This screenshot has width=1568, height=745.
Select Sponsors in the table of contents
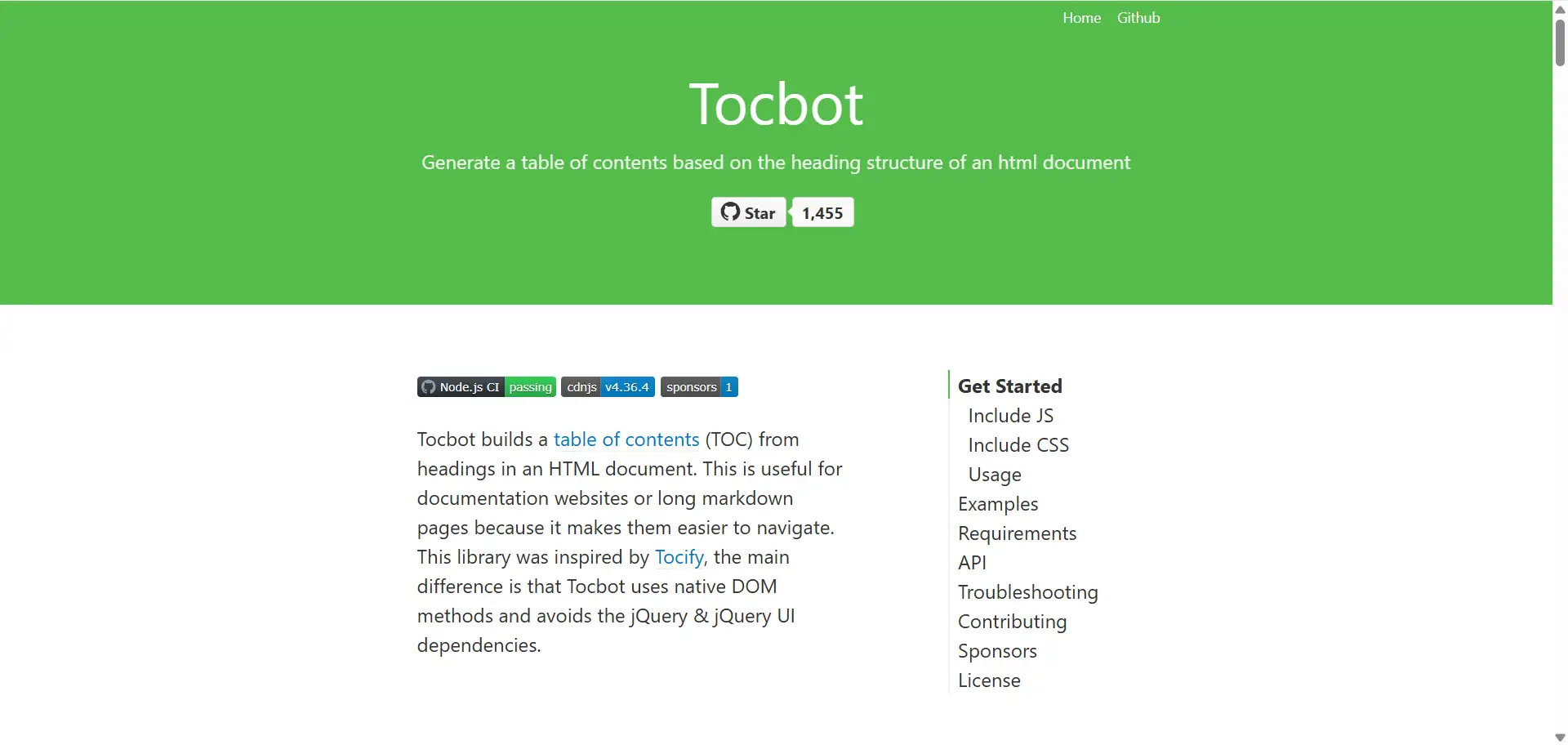click(997, 651)
